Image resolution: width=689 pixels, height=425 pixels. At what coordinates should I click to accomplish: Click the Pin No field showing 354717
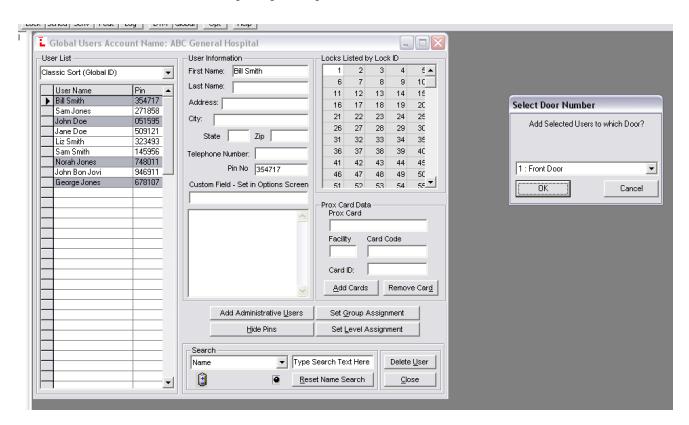tap(282, 169)
